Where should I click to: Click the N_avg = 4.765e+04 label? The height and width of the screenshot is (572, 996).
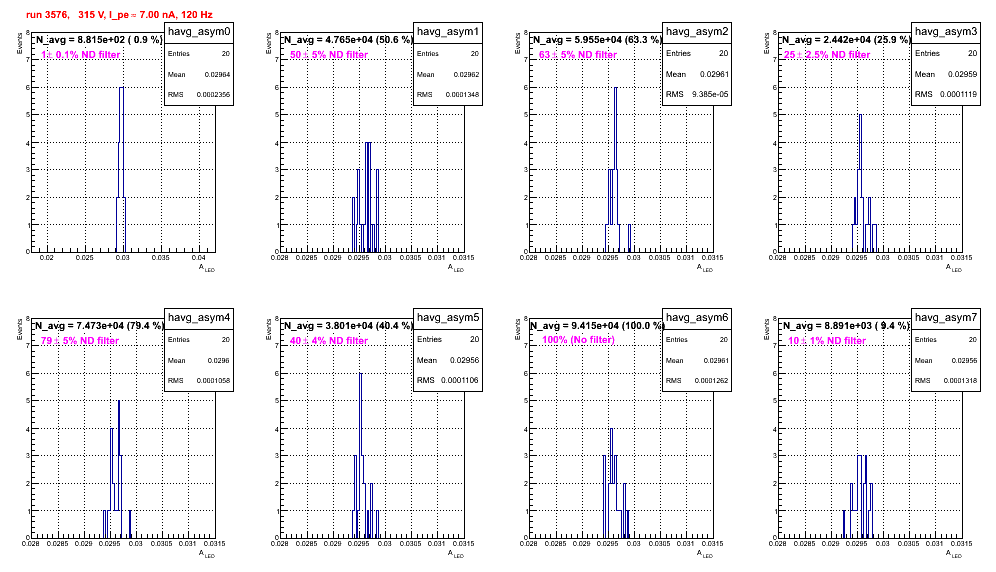coord(348,40)
